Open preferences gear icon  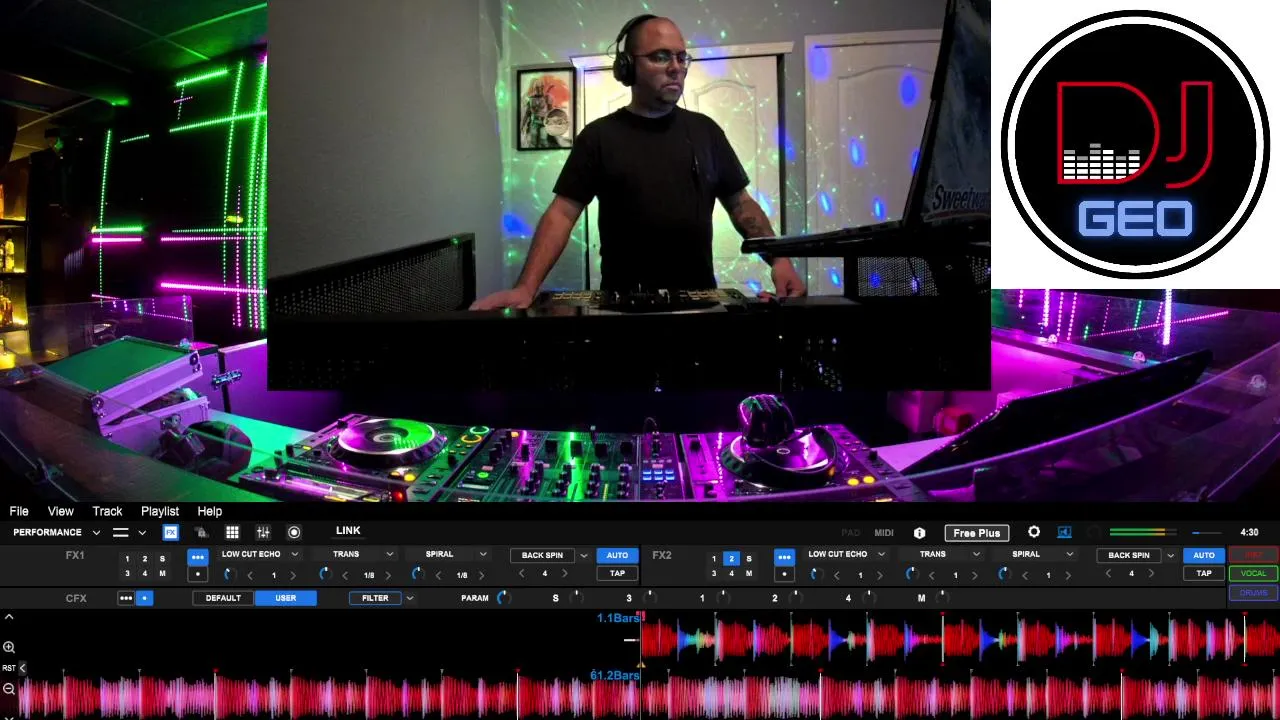click(x=1034, y=532)
